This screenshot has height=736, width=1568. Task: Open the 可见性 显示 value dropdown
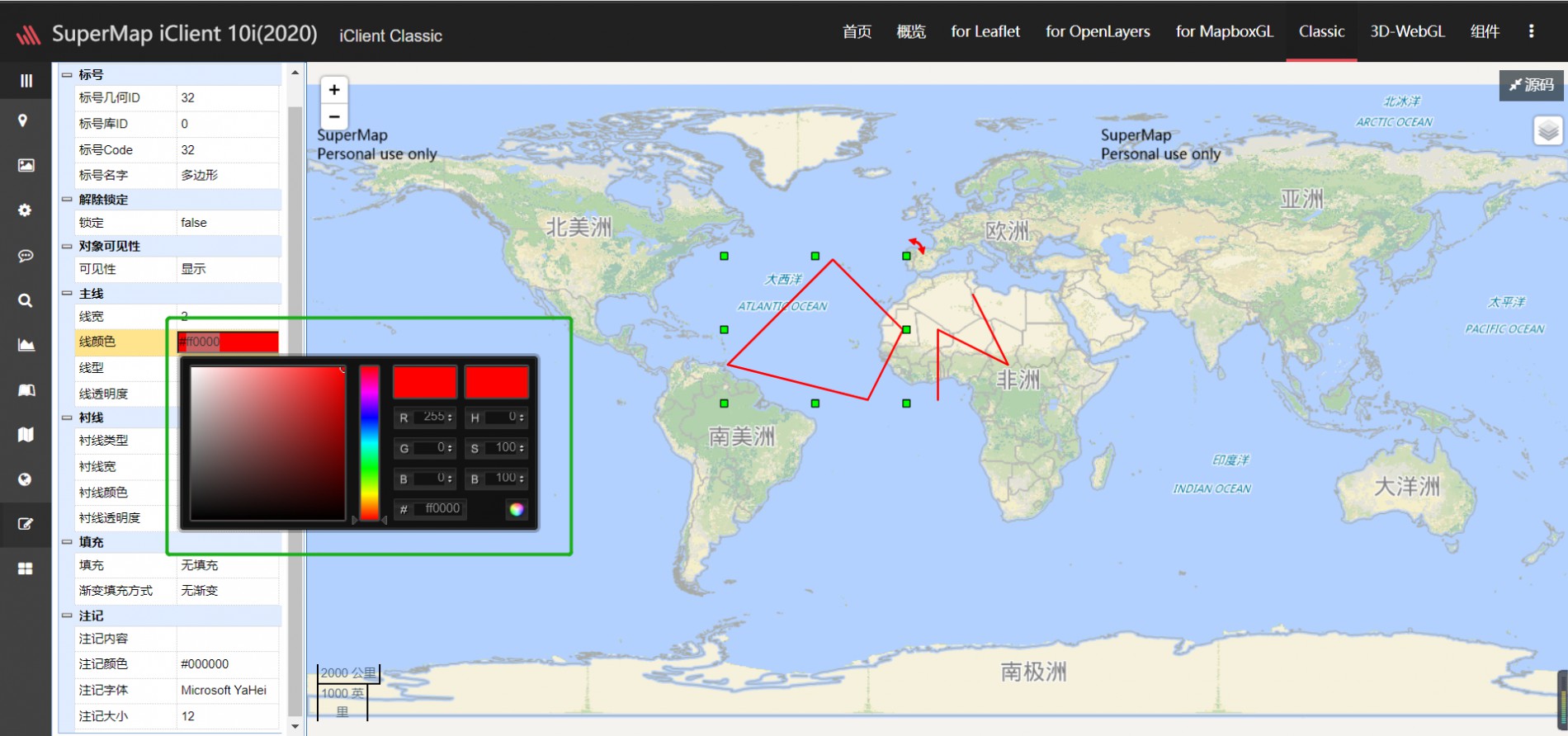click(228, 269)
